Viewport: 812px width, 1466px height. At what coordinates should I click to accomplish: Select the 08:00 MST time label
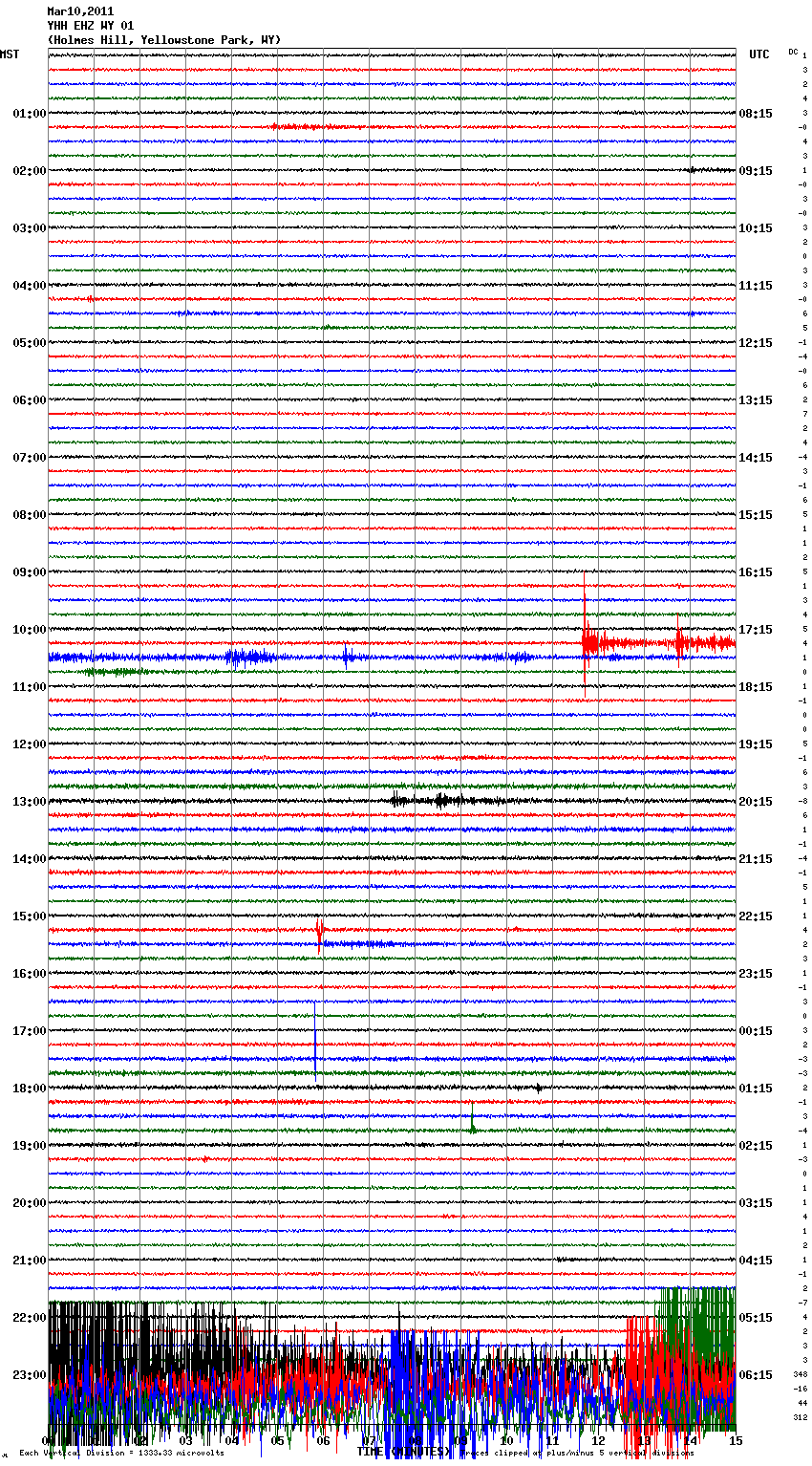[30, 515]
